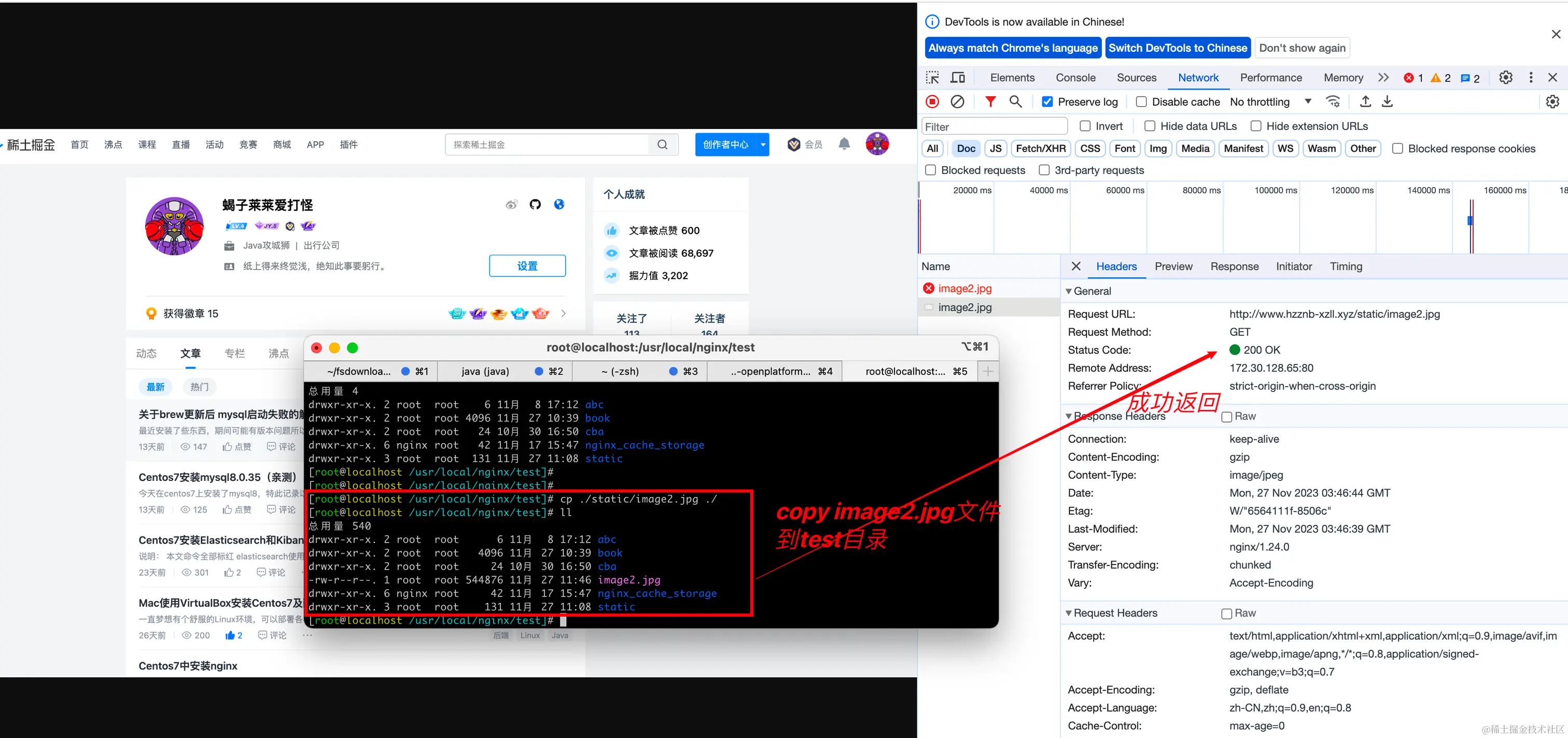Filter requests by Img type
Image resolution: width=1568 pixels, height=738 pixels.
(x=1158, y=148)
